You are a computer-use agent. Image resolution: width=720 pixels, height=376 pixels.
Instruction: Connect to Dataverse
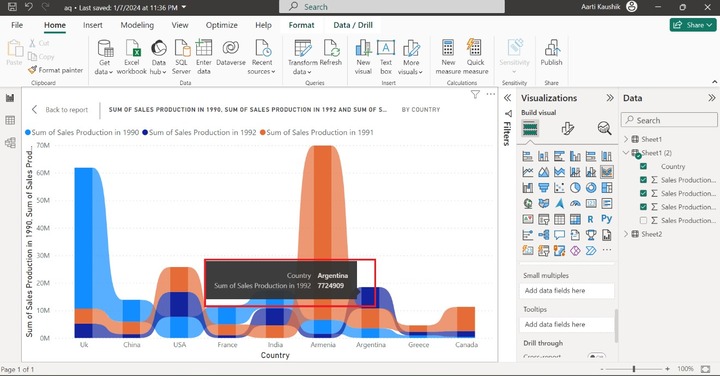[x=231, y=53]
